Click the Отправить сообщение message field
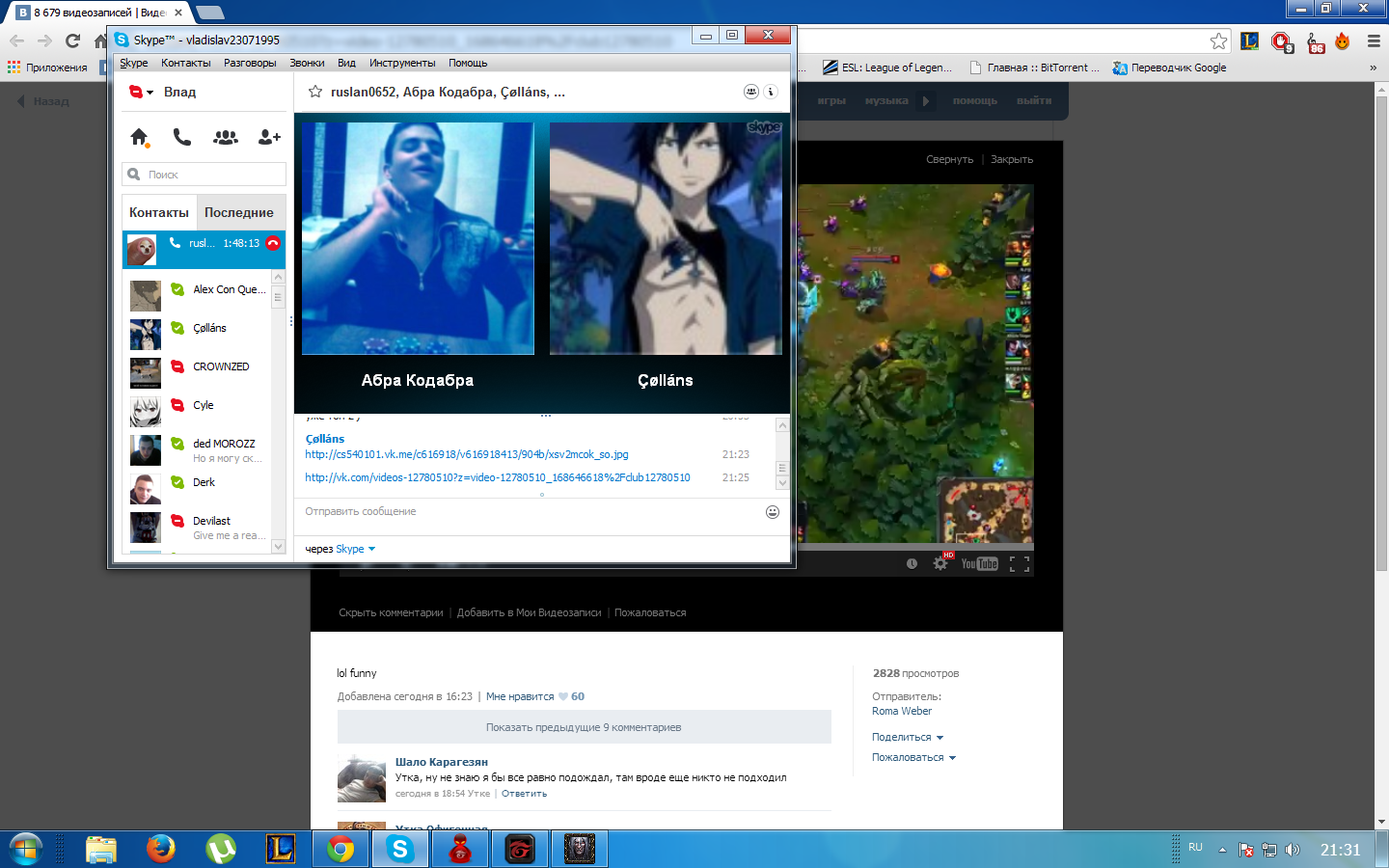Screen dimensions: 1389x868 531,512
